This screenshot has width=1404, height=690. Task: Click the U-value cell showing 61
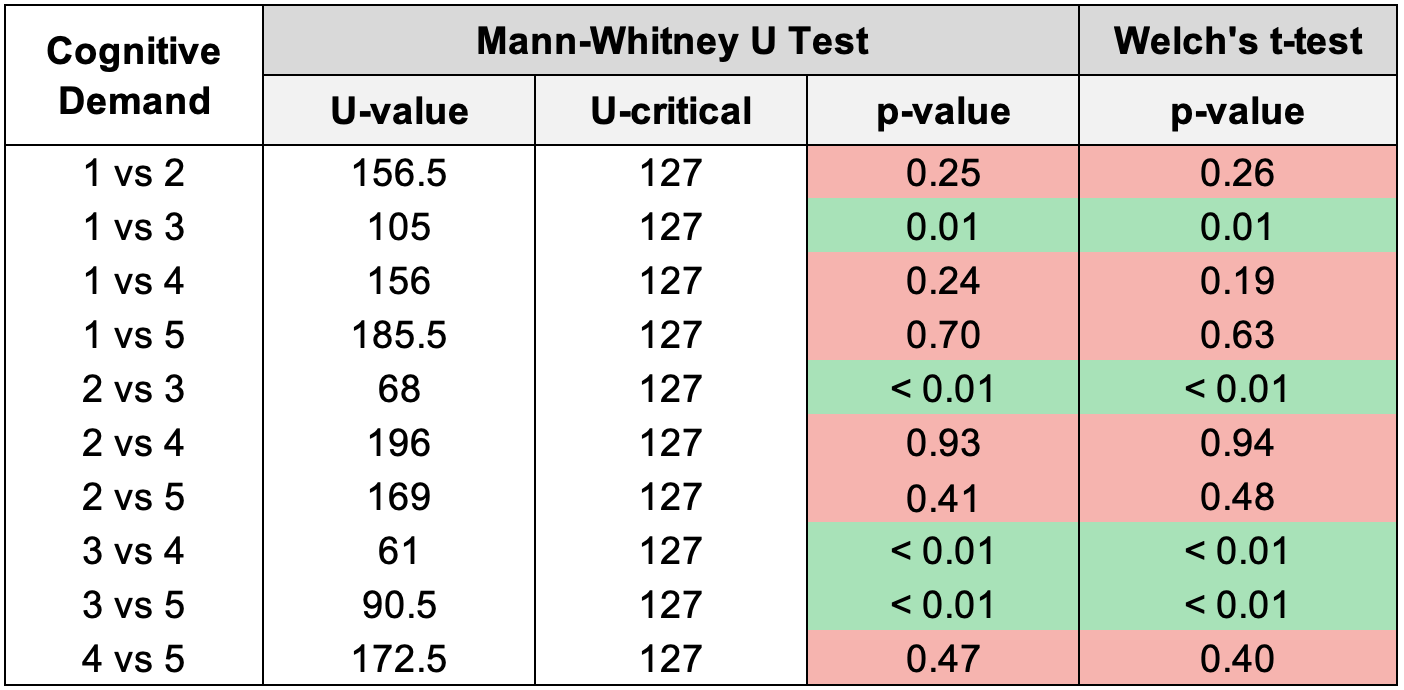399,551
